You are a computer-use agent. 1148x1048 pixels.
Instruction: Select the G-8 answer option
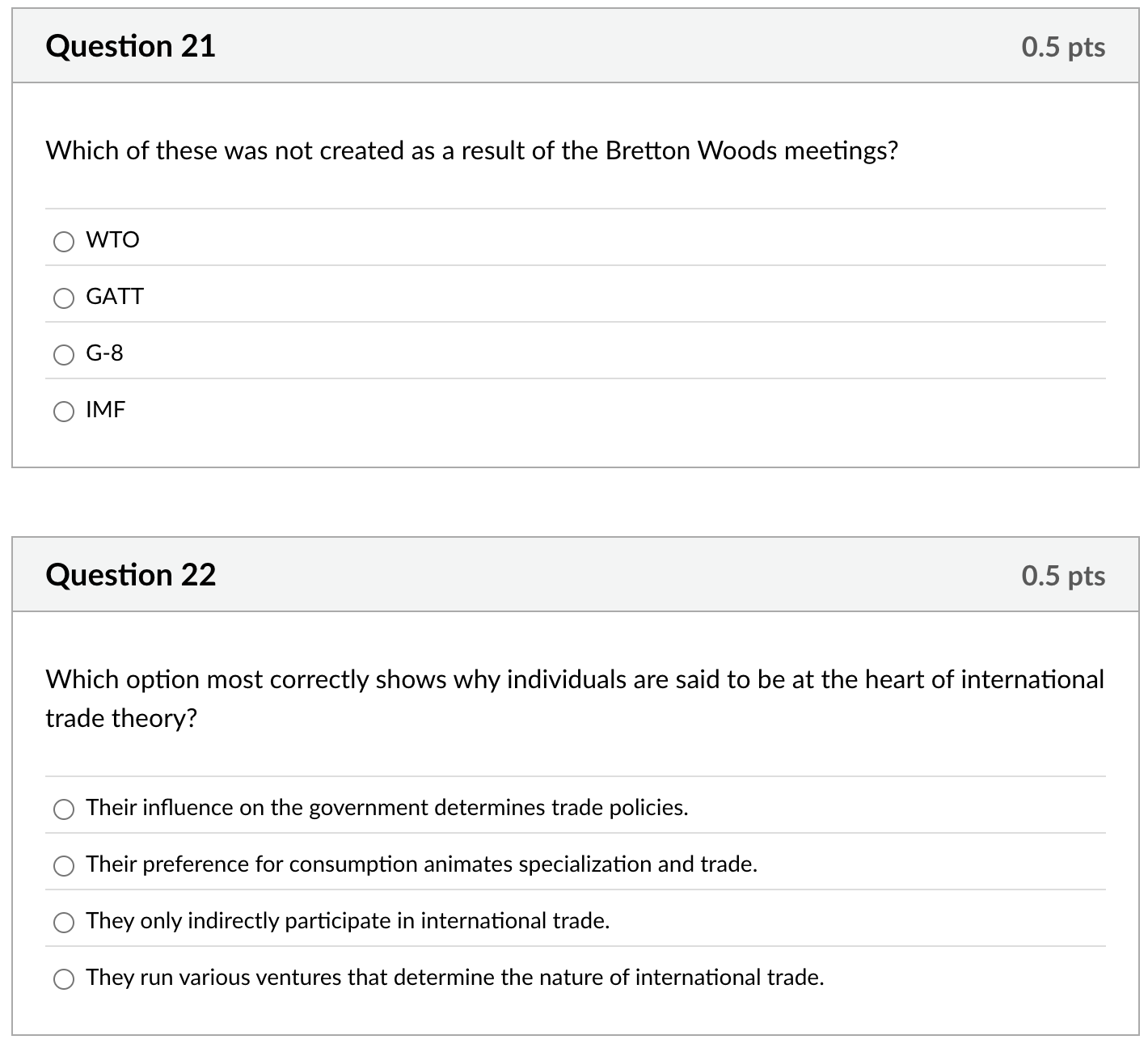coord(105,353)
